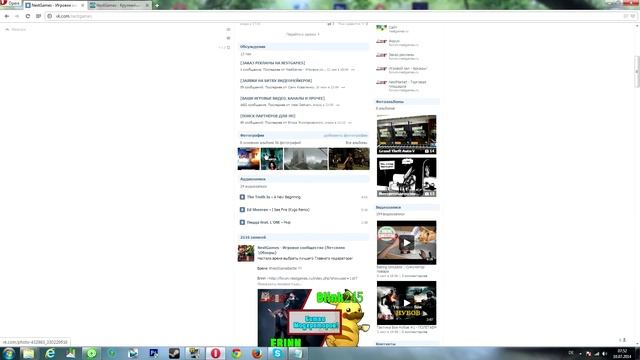Click the taskbar clock

tap(622, 353)
